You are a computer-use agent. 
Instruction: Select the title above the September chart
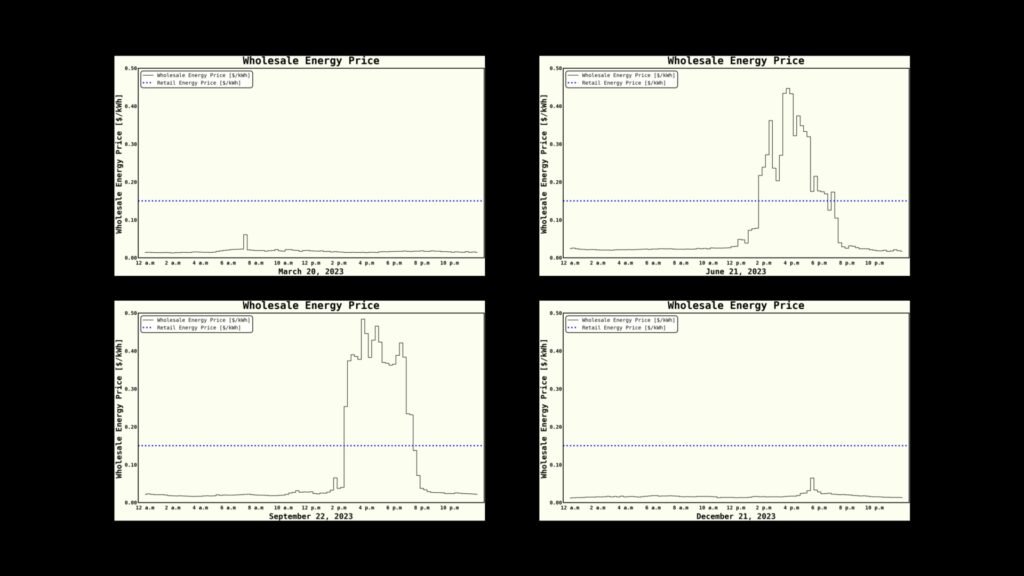(x=310, y=306)
